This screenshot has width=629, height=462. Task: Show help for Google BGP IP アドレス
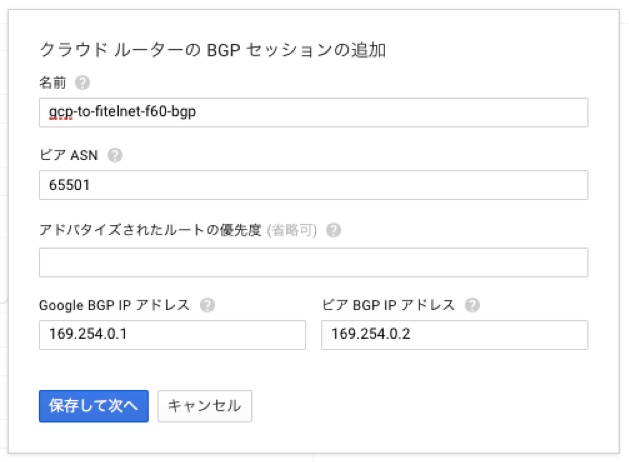[207, 305]
